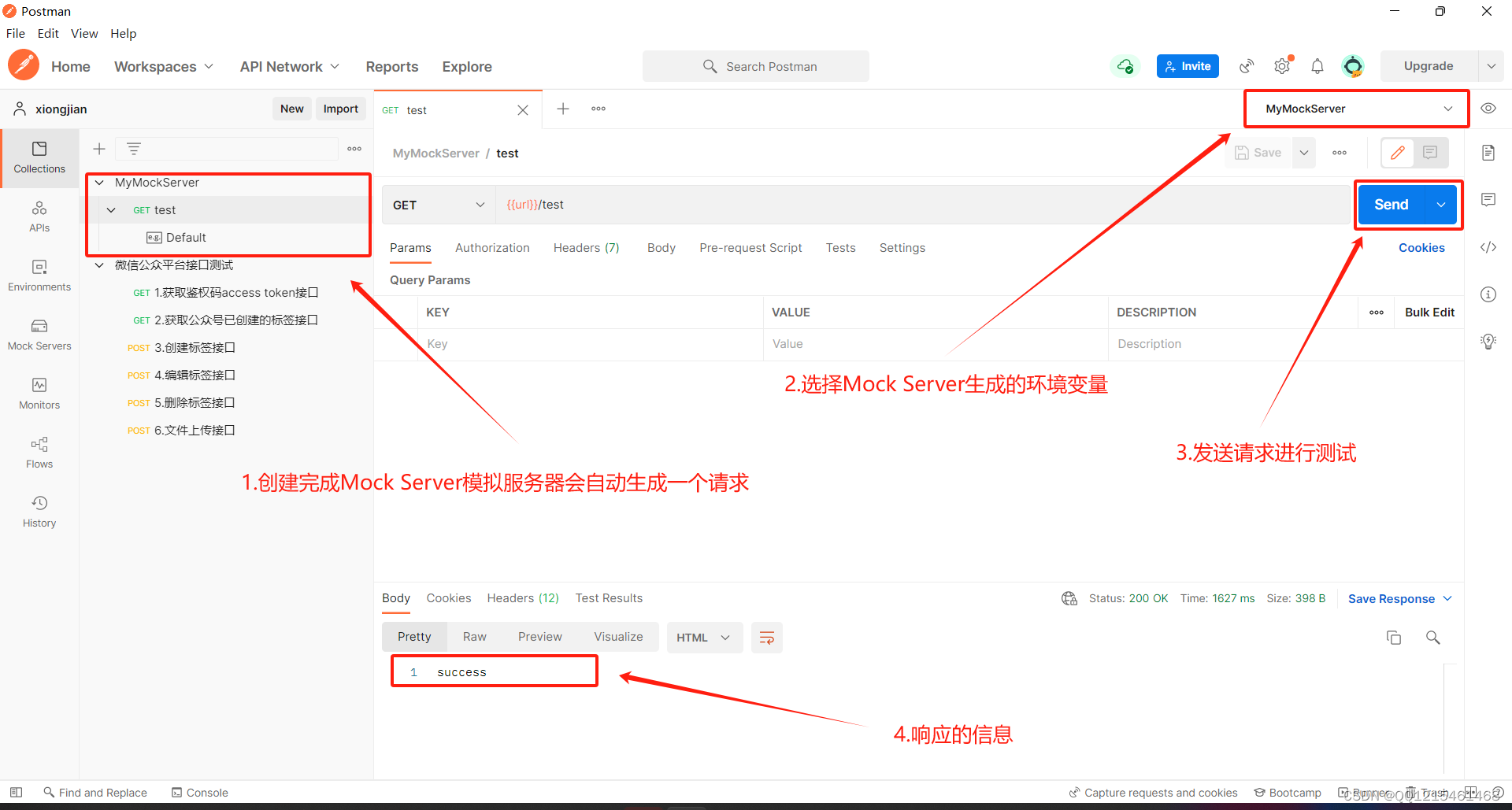Collapse the 微信公众平台接口测试 collection
This screenshot has height=810, width=1512.
(x=99, y=265)
